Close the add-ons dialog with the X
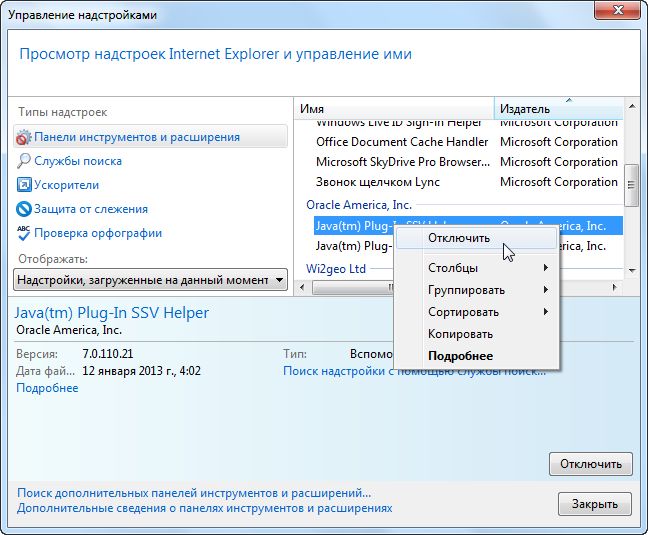This screenshot has width=648, height=535. pos(616,10)
